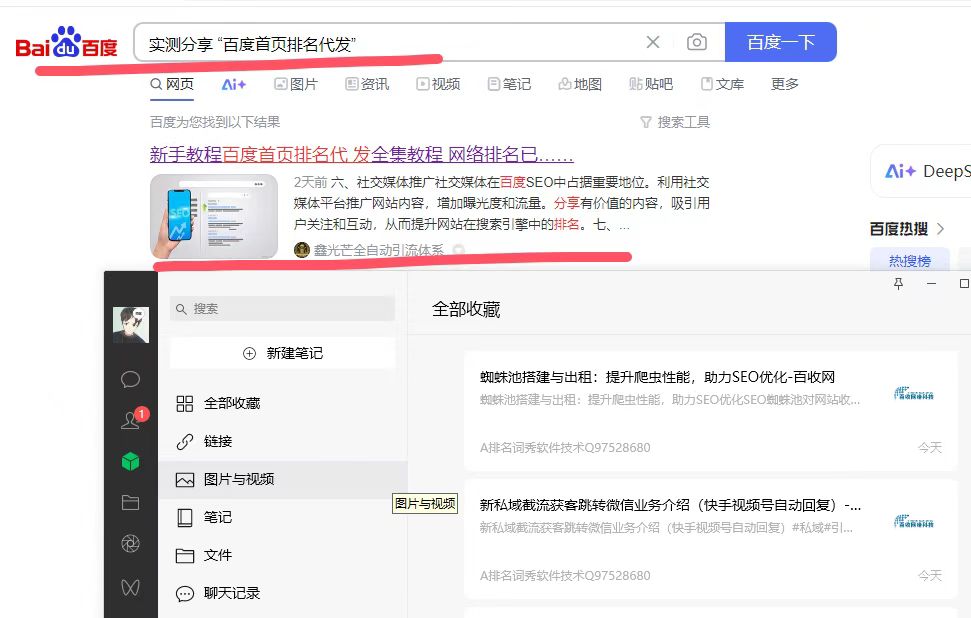The image size is (971, 618).
Task: Select the 热搜榜 tab
Action: pos(910,261)
